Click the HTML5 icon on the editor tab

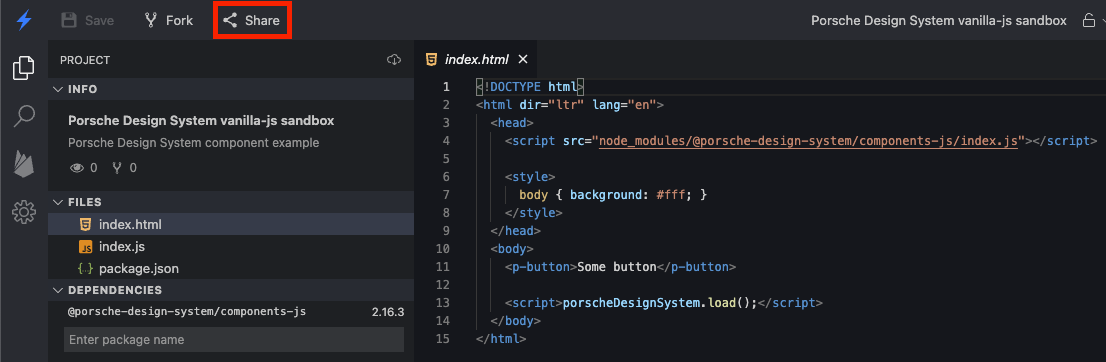431,59
